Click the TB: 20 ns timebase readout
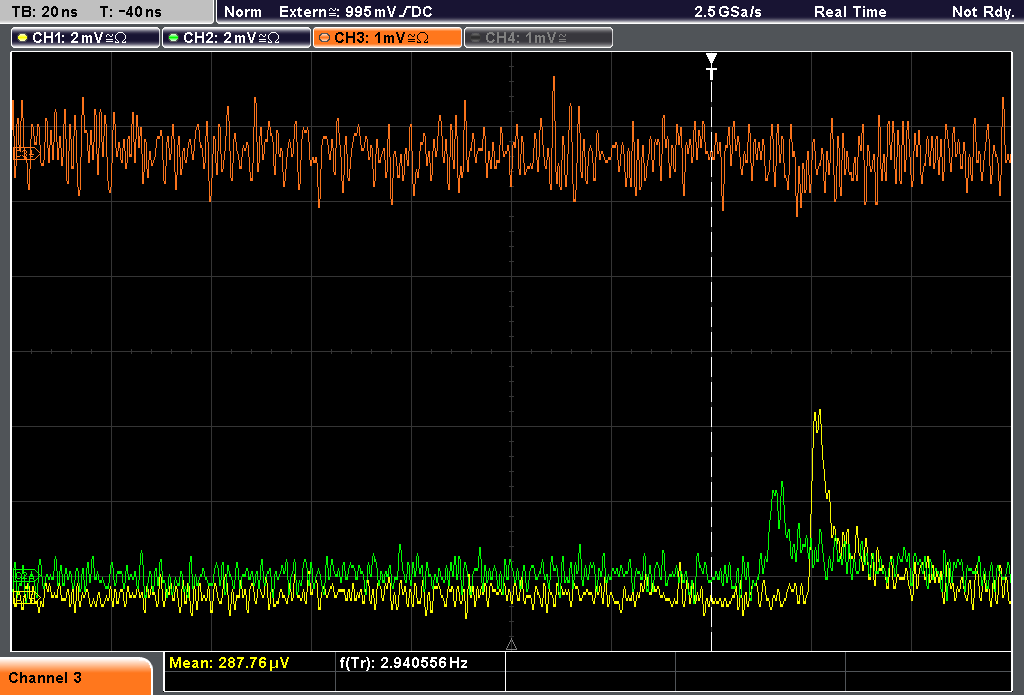Viewport: 1024px width, 695px height. [44, 12]
